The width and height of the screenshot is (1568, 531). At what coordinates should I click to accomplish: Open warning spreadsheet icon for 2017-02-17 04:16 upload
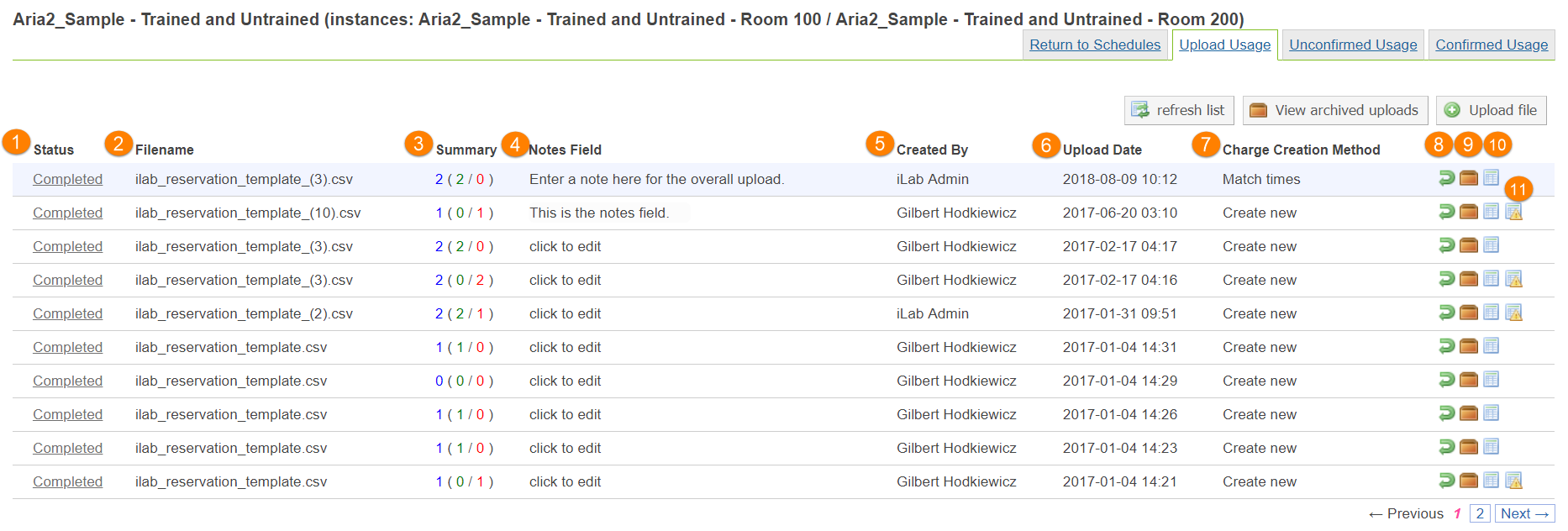coord(1513,279)
